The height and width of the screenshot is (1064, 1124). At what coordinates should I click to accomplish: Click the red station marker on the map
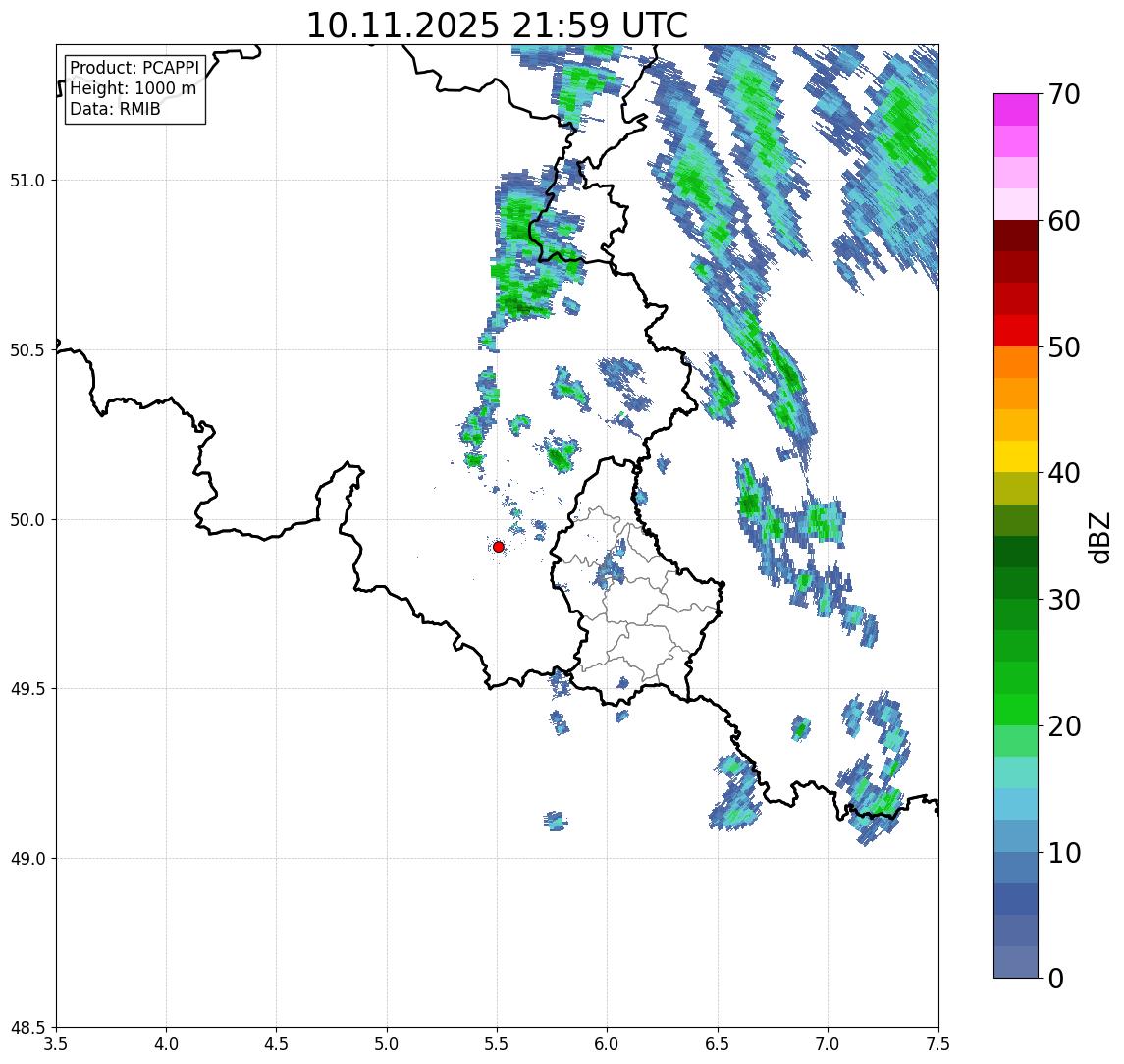[499, 547]
